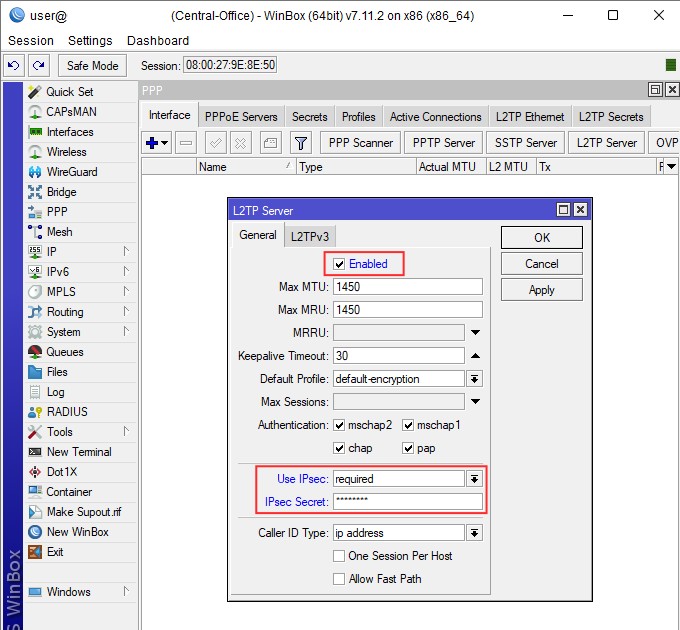Open WireGuard from the sidebar
This screenshot has height=630, width=680.
click(x=71, y=172)
